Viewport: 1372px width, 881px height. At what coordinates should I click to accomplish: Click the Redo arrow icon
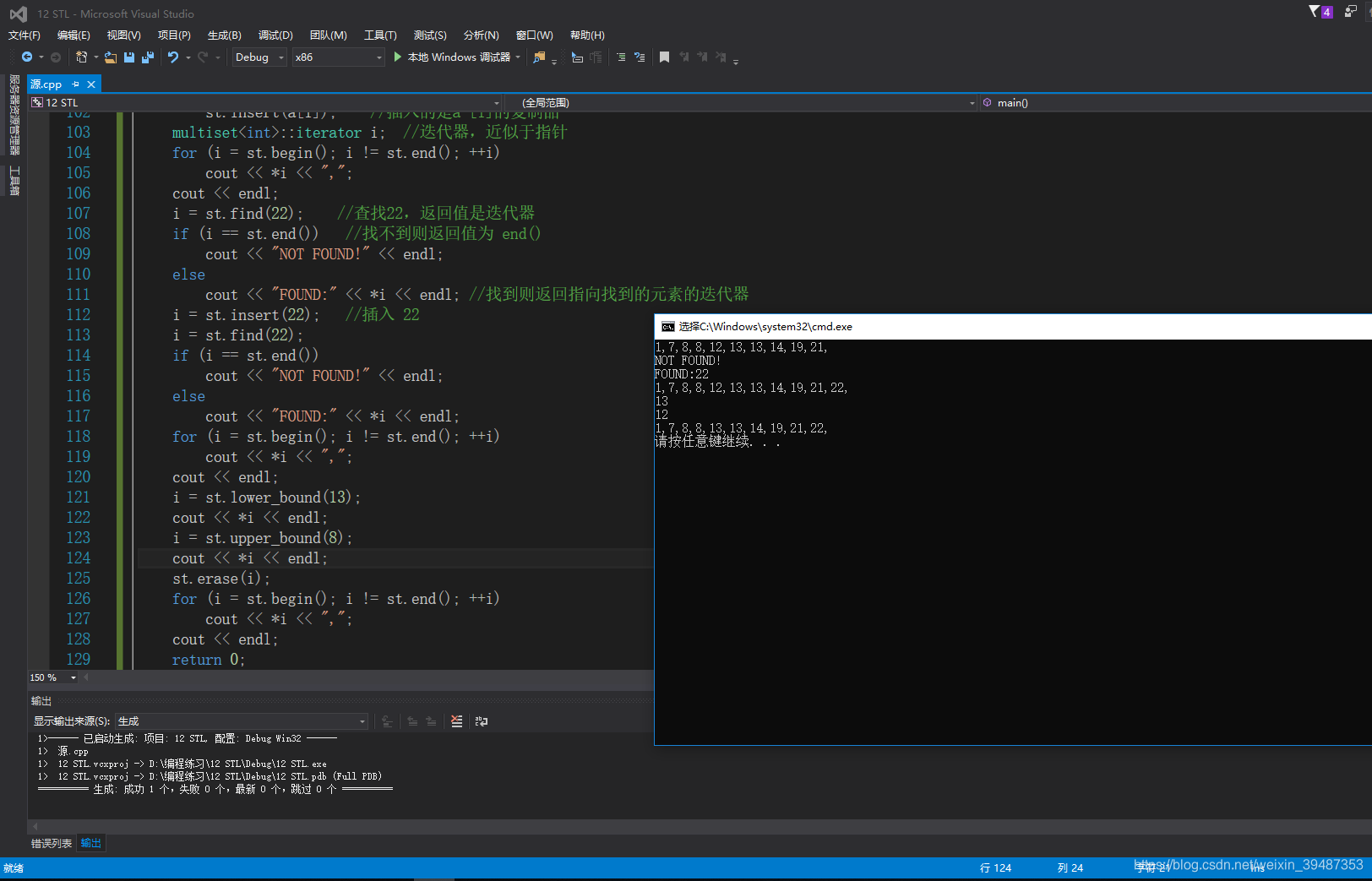[203, 57]
